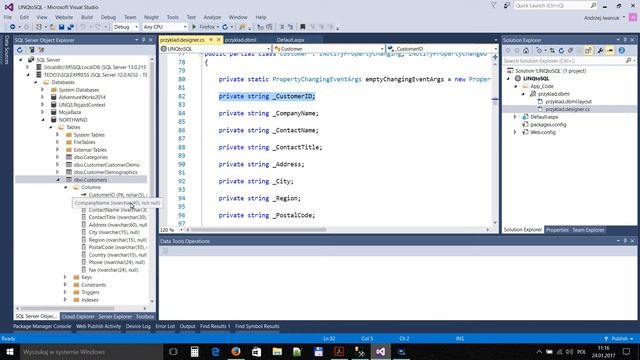The width and height of the screenshot is (640, 360).
Task: Expand the dbo.Categories table node
Action: pyautogui.click(x=58, y=157)
